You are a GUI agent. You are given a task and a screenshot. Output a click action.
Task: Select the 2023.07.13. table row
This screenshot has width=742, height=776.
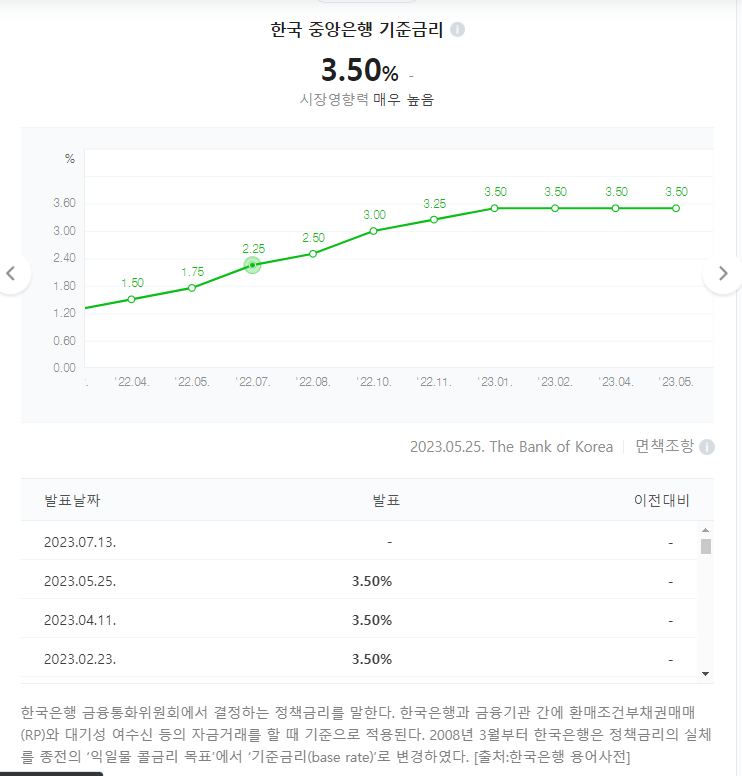pyautogui.click(x=360, y=542)
